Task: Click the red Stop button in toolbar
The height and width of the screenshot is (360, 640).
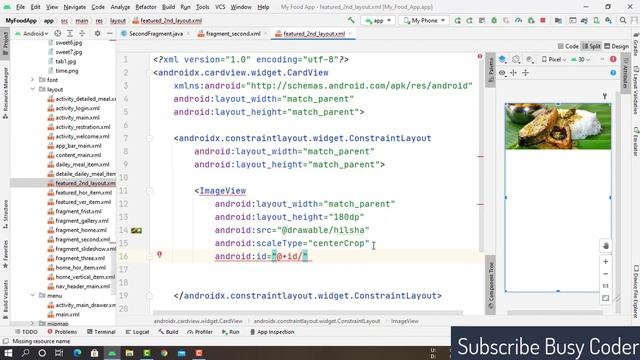Action: click(543, 20)
